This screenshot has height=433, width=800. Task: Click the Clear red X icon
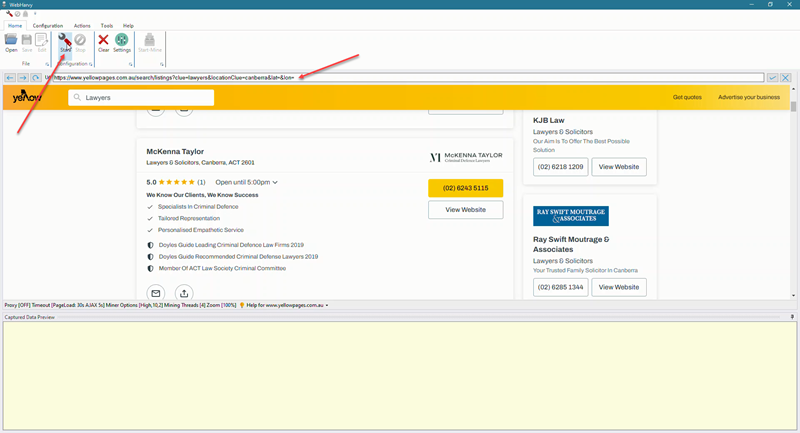coord(103,40)
